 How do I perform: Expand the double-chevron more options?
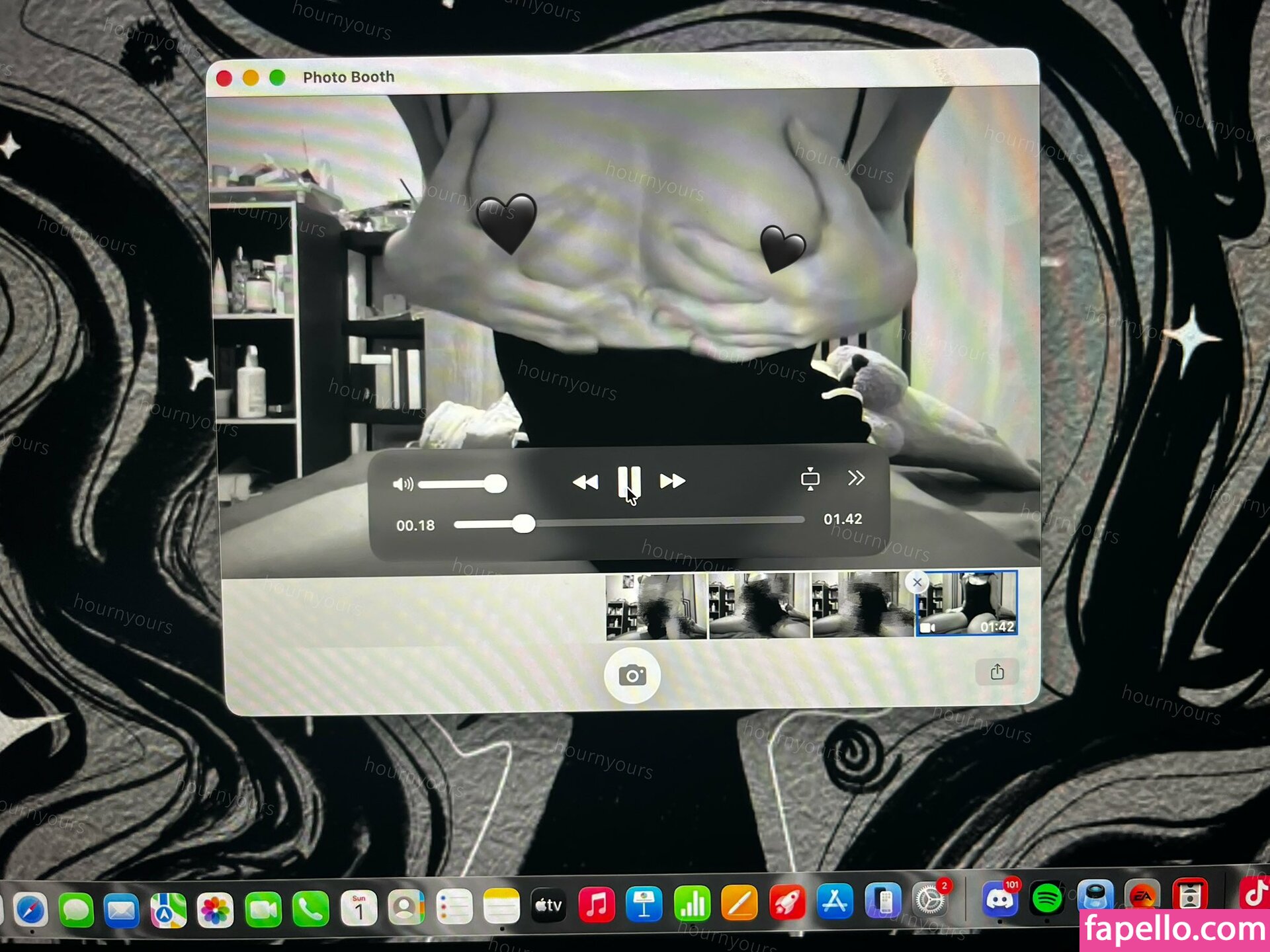tap(856, 478)
